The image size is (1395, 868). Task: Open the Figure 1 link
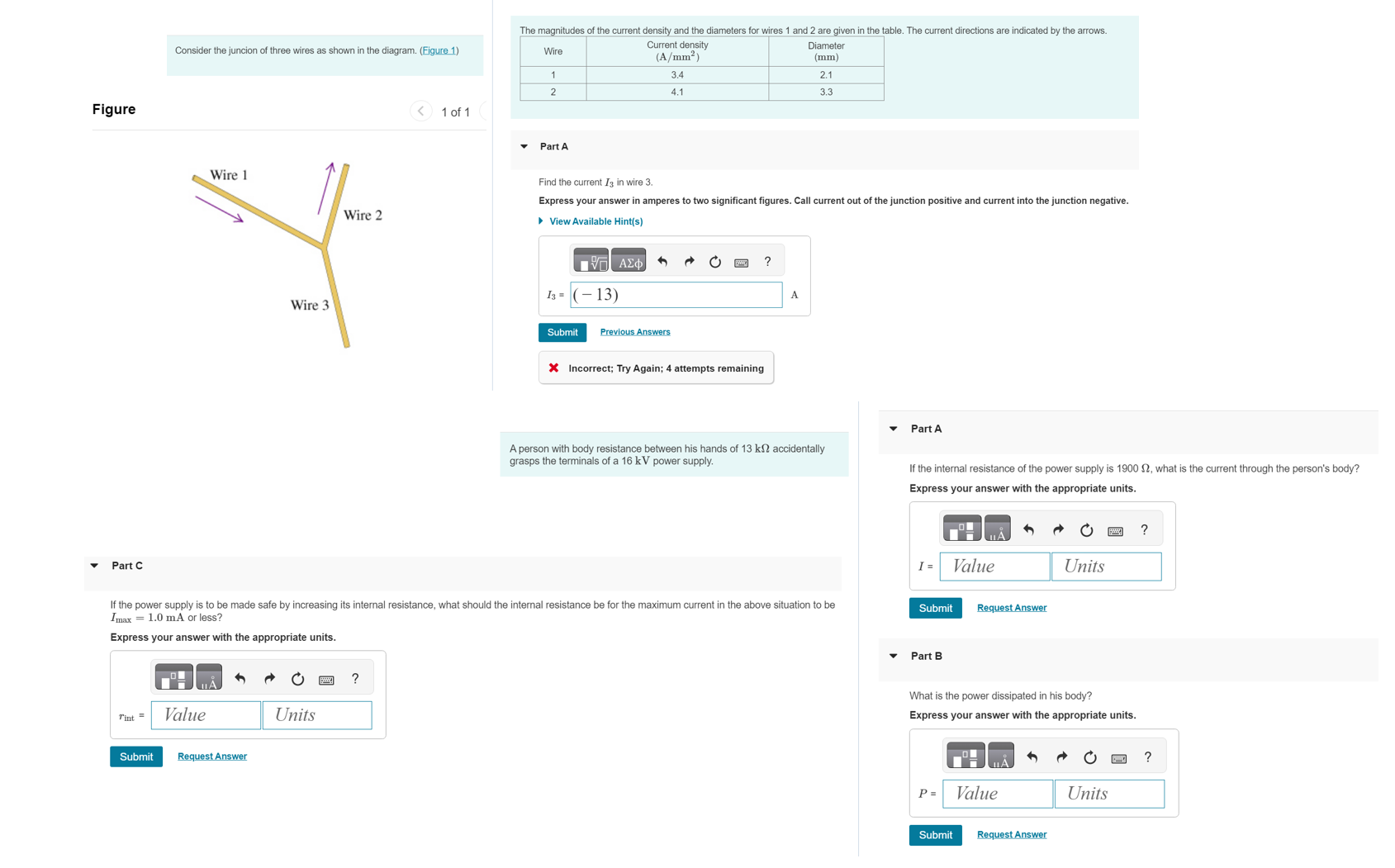coord(439,50)
